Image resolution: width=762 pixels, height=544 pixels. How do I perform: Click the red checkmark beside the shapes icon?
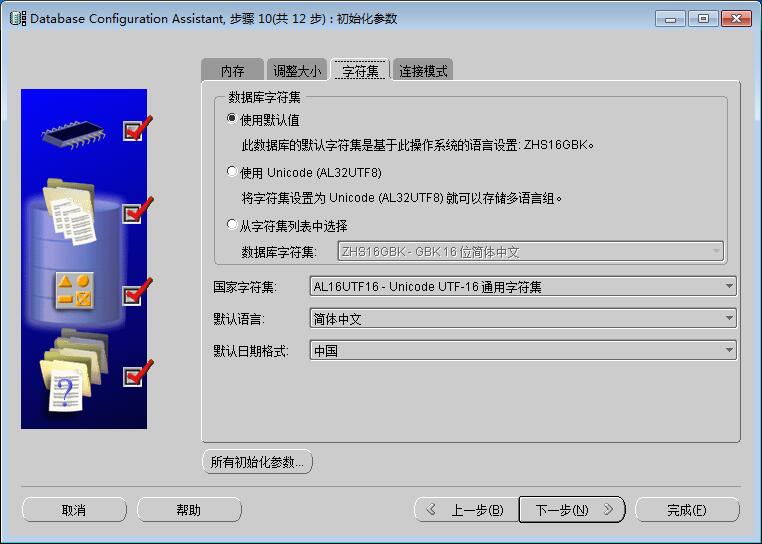coord(137,292)
